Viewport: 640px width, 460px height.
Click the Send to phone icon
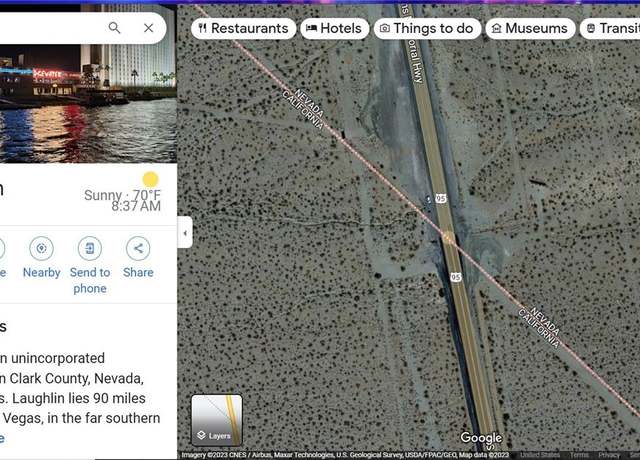[x=90, y=249]
